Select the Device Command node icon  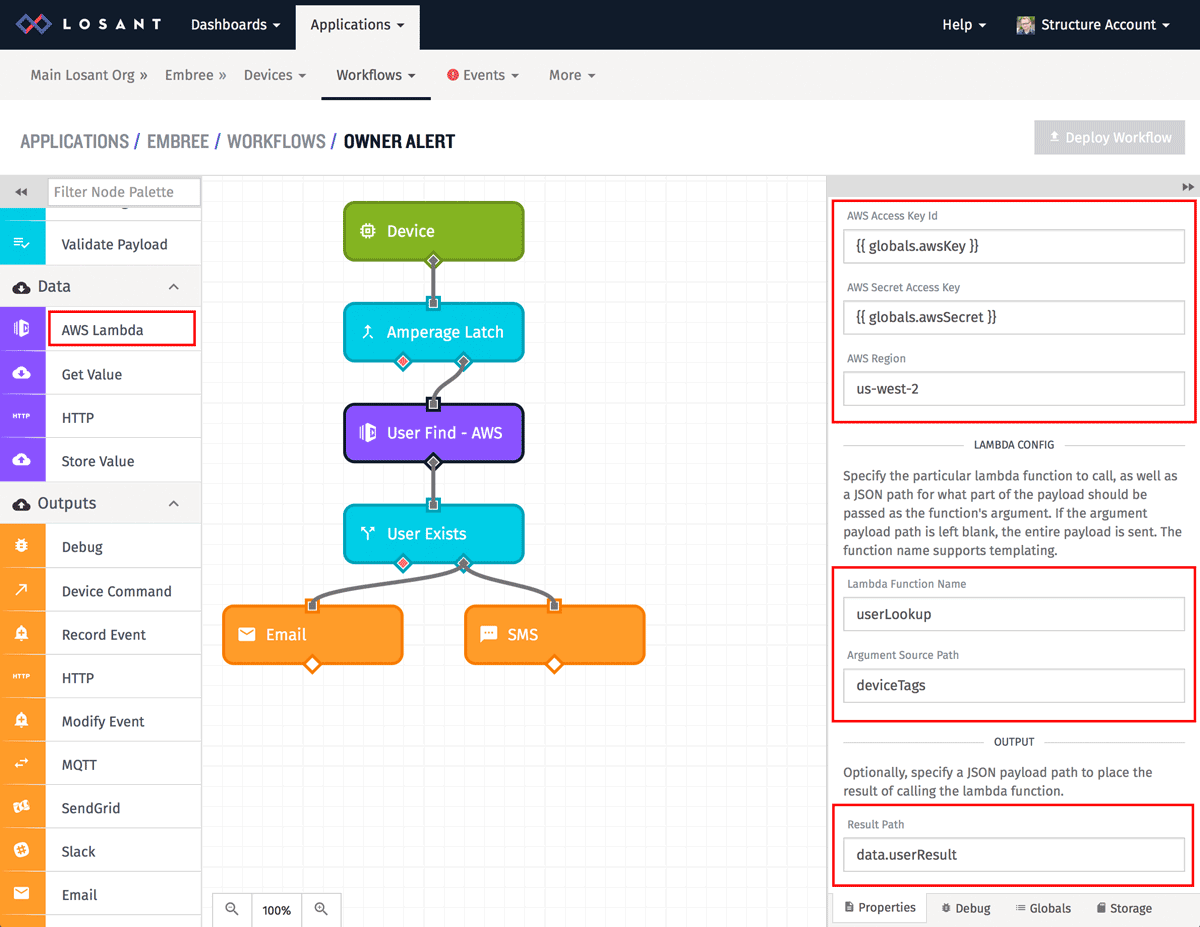coord(22,590)
